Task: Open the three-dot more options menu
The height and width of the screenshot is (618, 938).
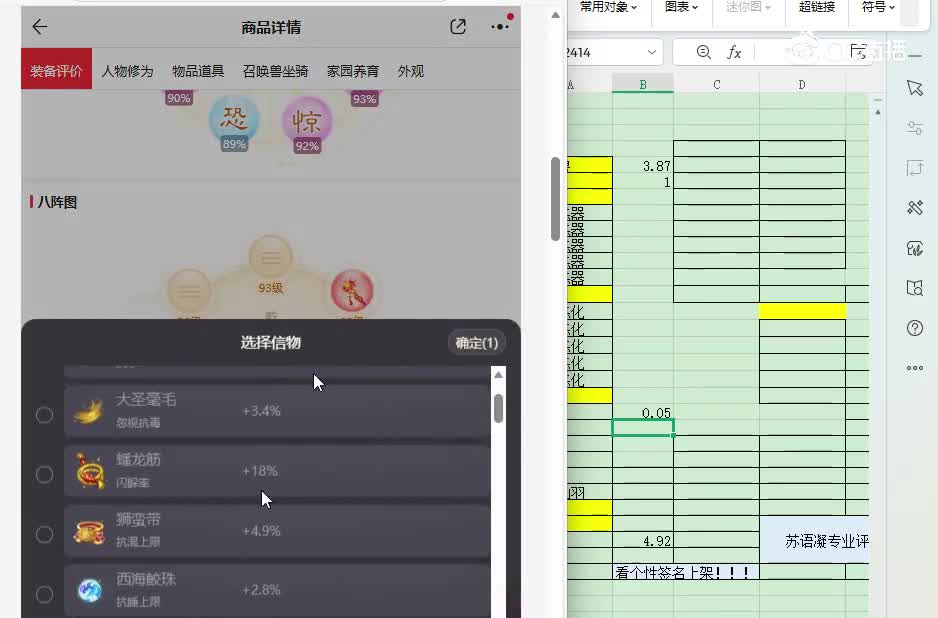Action: [500, 26]
